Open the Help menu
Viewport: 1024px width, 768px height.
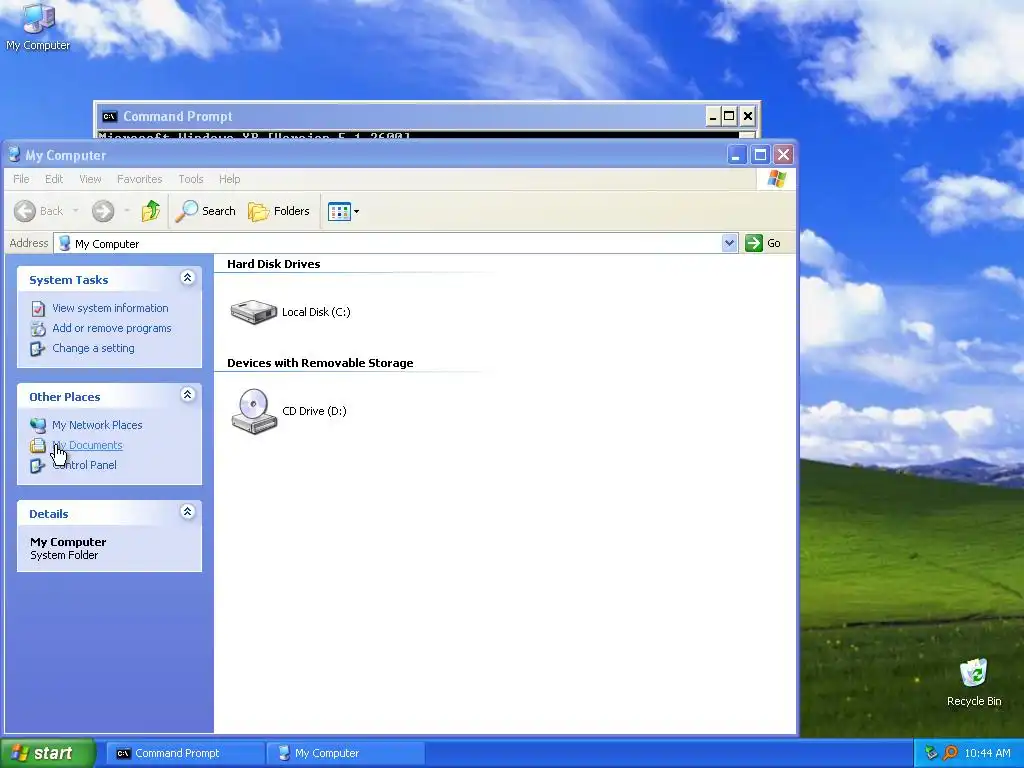tap(229, 179)
